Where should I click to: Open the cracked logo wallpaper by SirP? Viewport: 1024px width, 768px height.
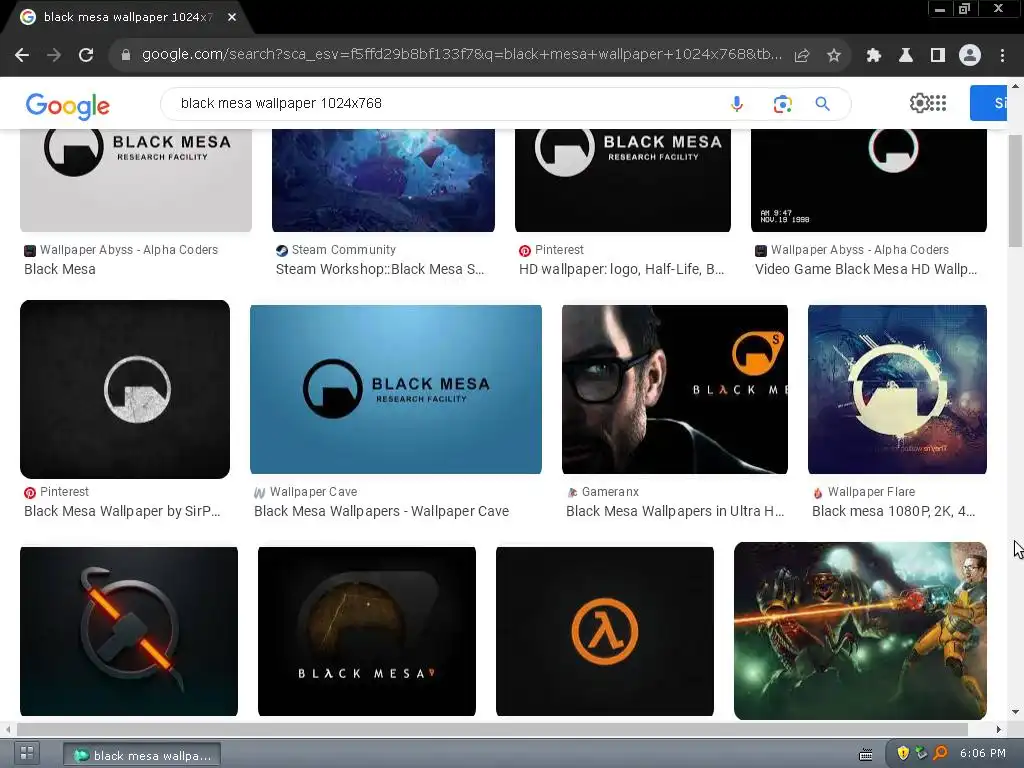125,389
